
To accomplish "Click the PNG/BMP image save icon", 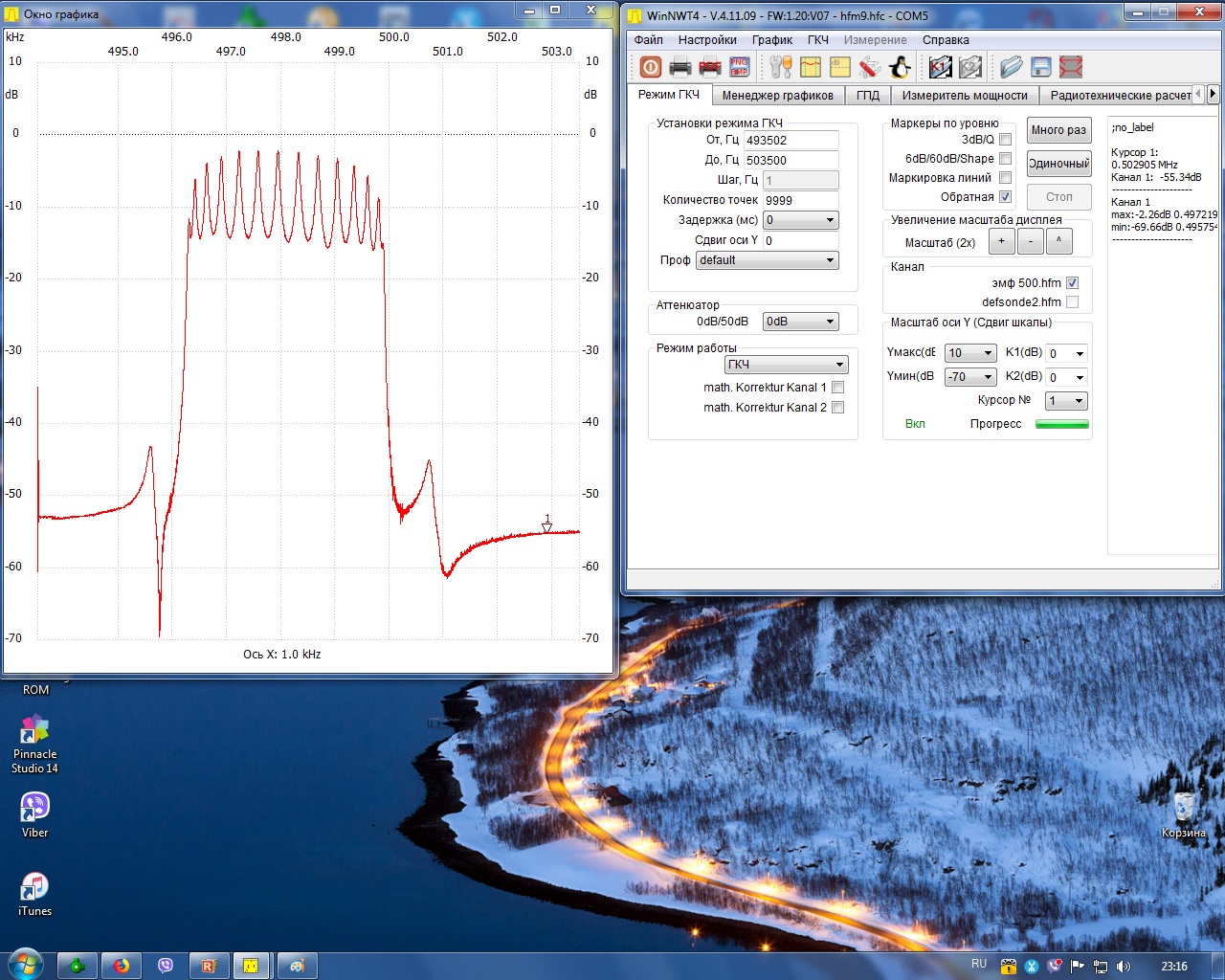I will click(x=740, y=67).
